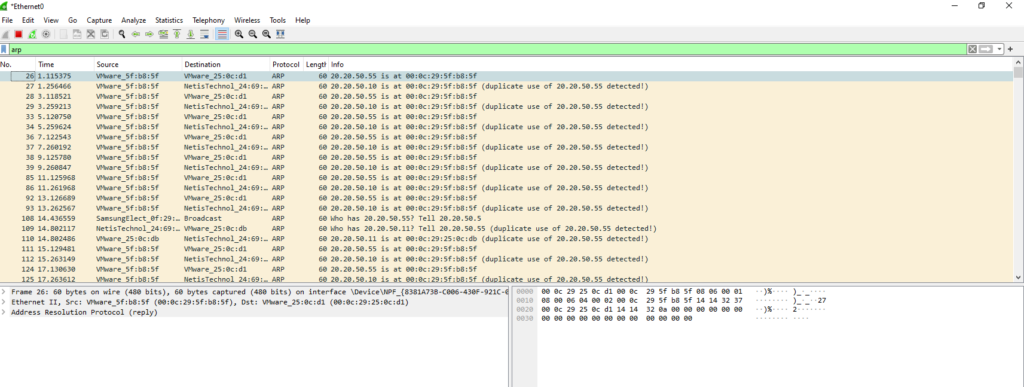Select packet 108 from SamsungElect Broadcast
Screen dimensions: 1024x387
pyautogui.click(x=506, y=219)
